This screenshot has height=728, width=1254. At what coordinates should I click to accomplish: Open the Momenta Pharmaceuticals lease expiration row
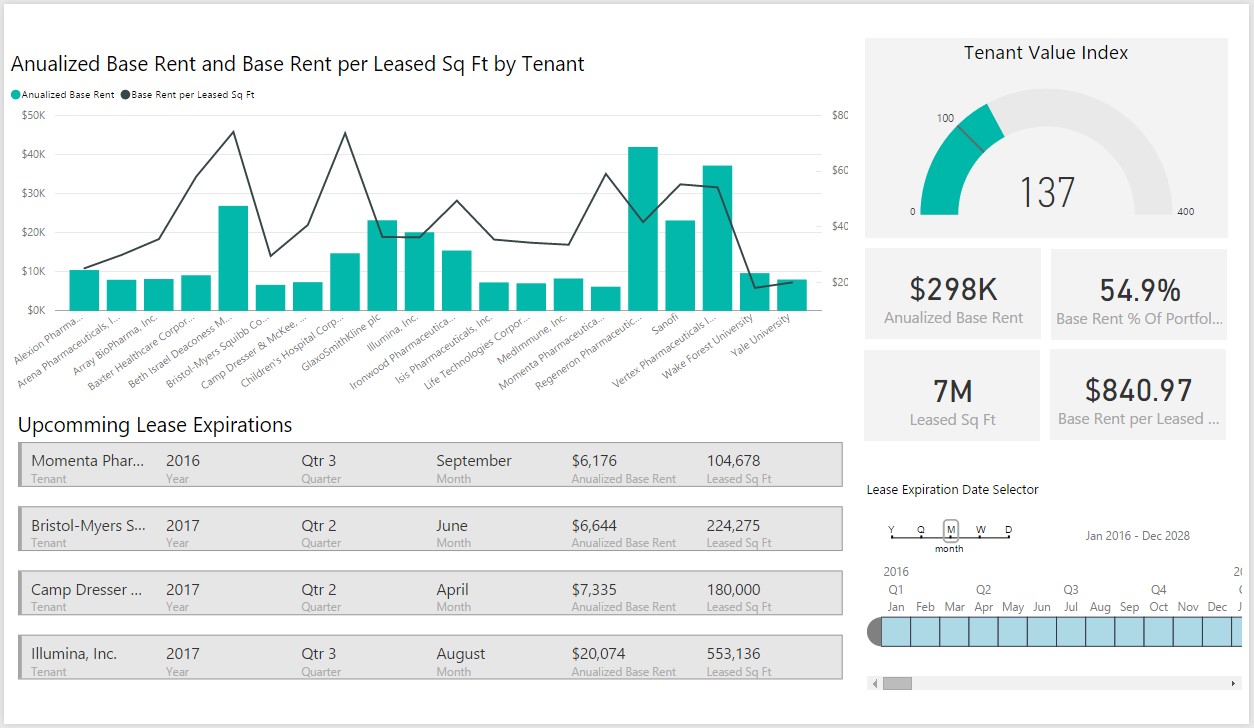point(430,465)
